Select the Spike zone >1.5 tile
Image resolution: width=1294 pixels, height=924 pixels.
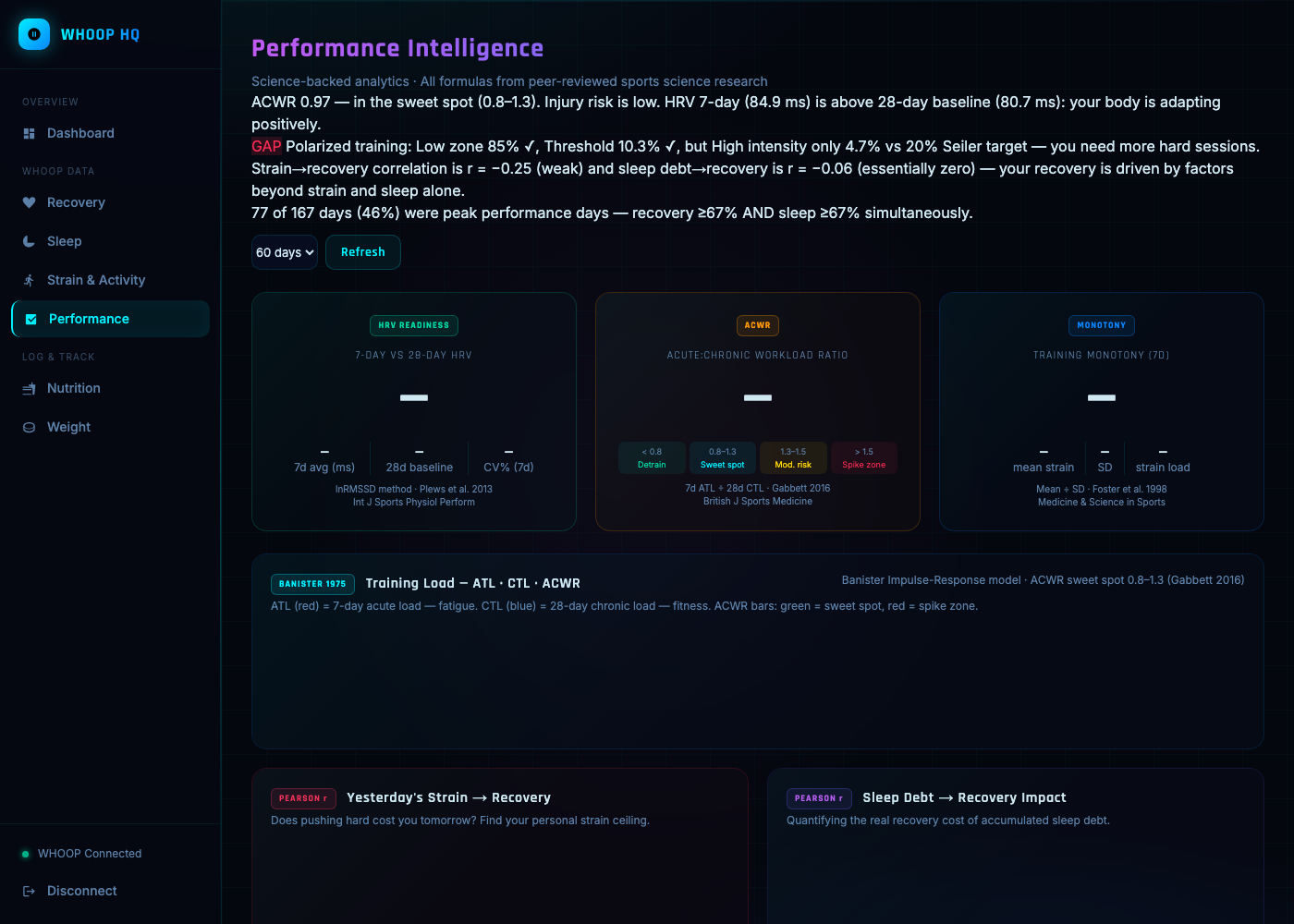864,458
